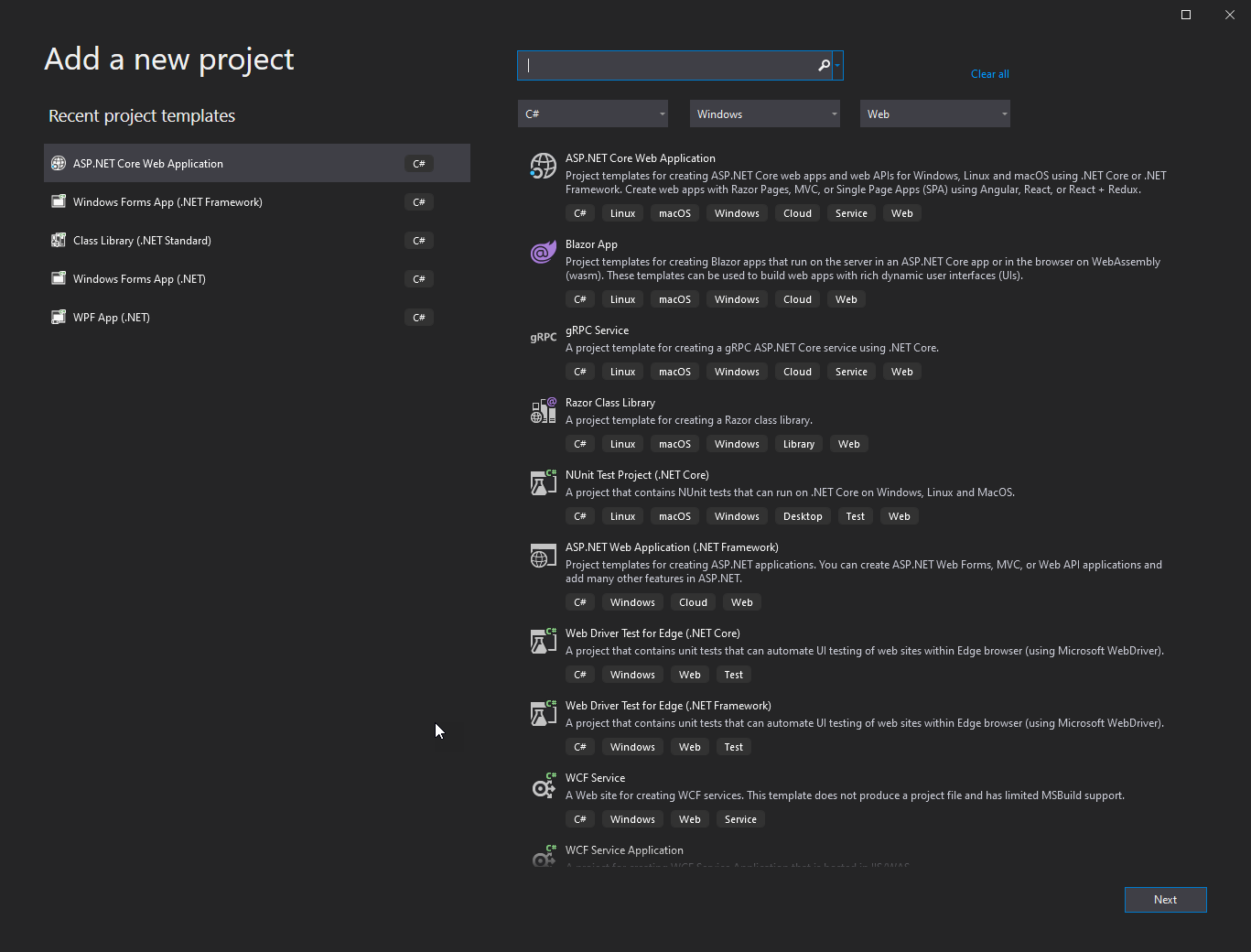
Task: Choose recent template ASP.NET Core Web Application
Action: (x=257, y=163)
